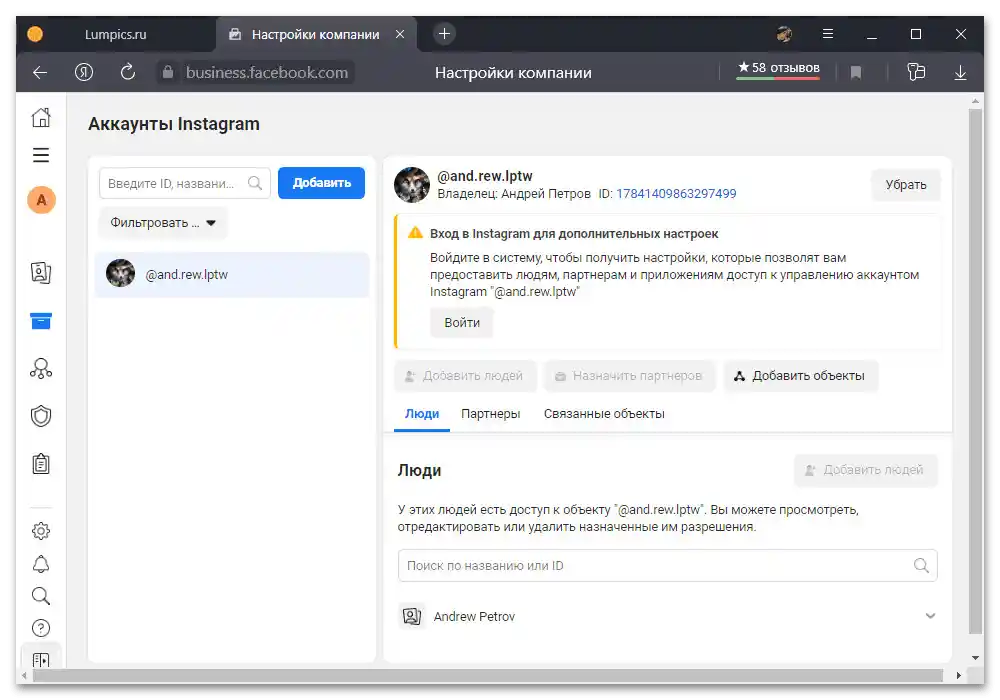The image size is (1000, 700).
Task: Open a new browser tab
Action: [445, 34]
